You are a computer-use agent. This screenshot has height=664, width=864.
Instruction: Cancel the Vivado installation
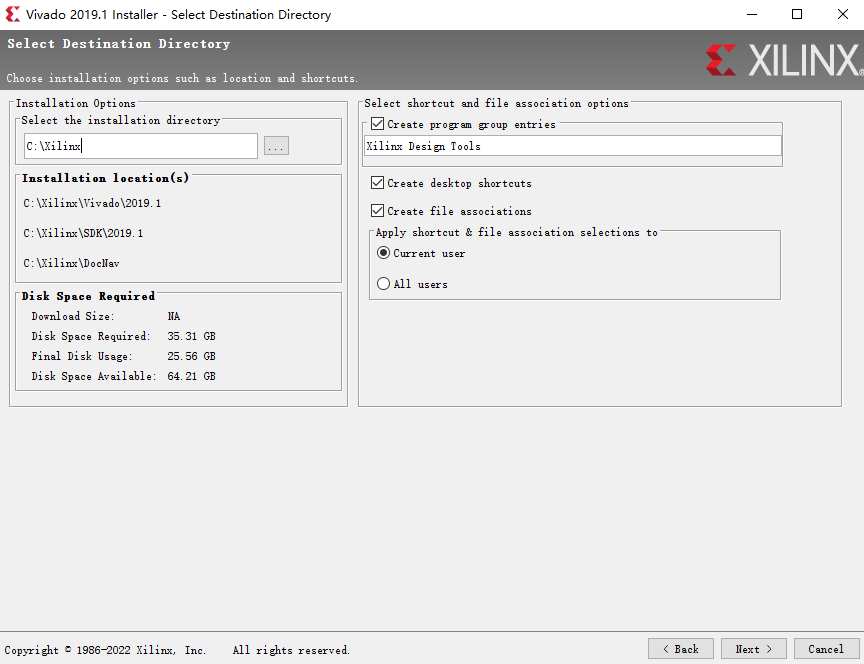pyautogui.click(x=827, y=649)
